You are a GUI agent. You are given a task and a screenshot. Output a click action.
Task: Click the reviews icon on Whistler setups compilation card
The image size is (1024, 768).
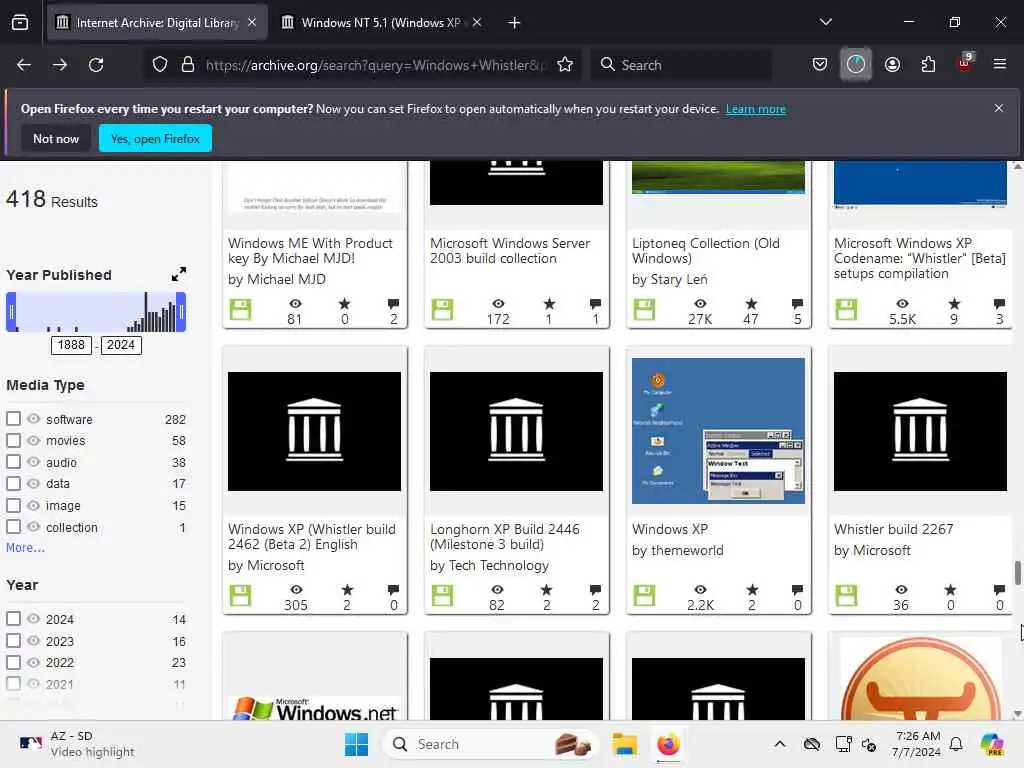pyautogui.click(x=999, y=304)
